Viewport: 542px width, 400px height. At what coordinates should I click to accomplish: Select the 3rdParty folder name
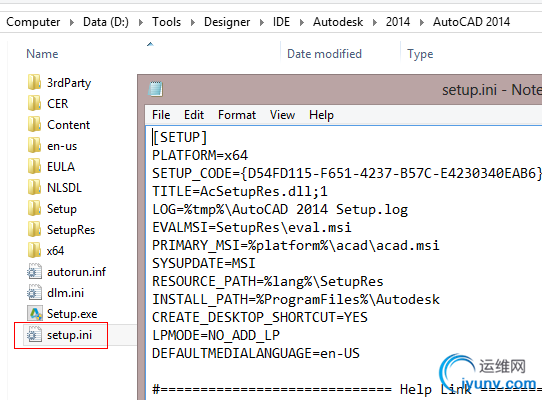[x=69, y=83]
